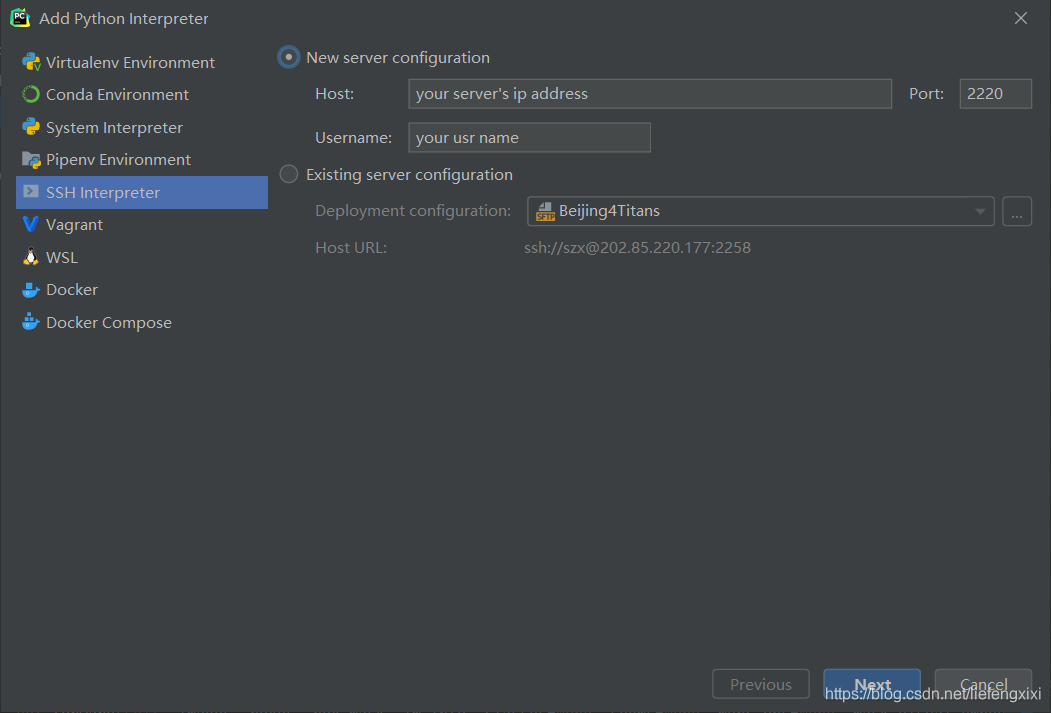Click the System Interpreter python icon
Viewport: 1051px width, 713px height.
(x=31, y=127)
